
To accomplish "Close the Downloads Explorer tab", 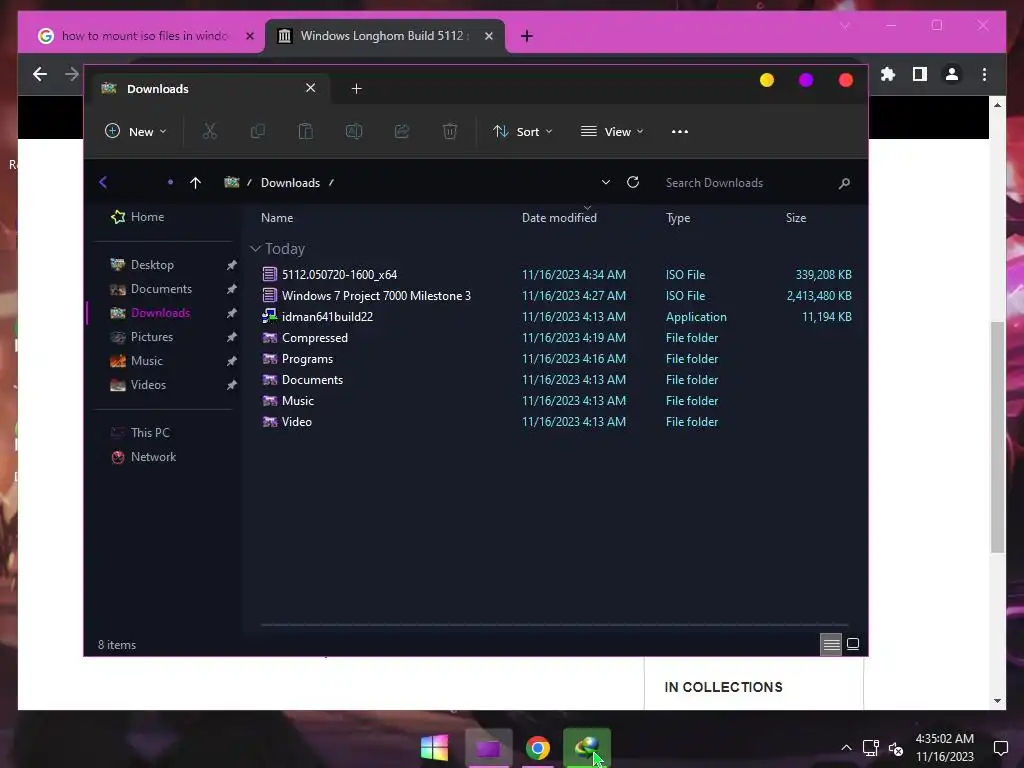I will (x=311, y=88).
